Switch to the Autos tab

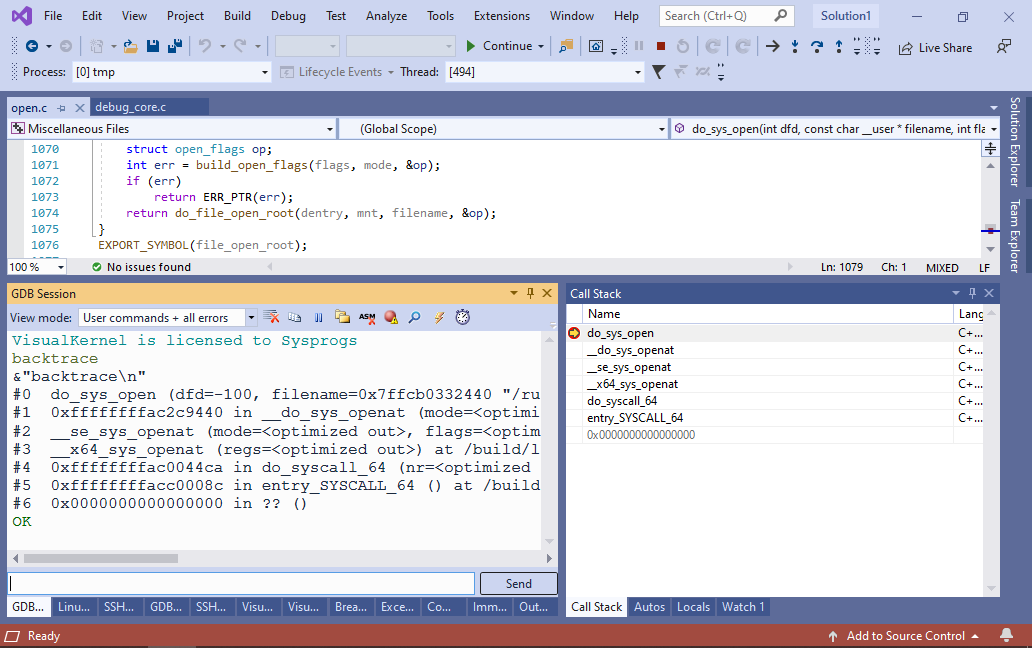tap(649, 607)
